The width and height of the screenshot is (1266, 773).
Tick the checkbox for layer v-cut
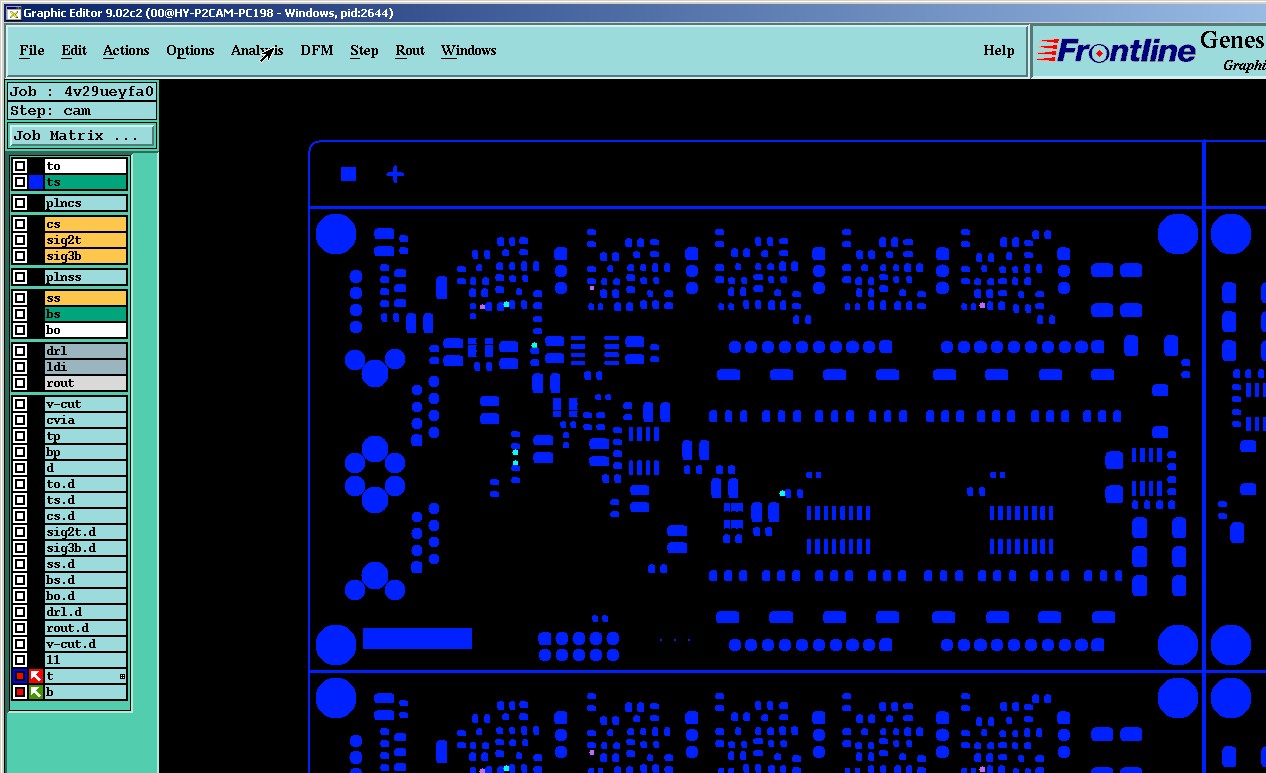pos(20,404)
